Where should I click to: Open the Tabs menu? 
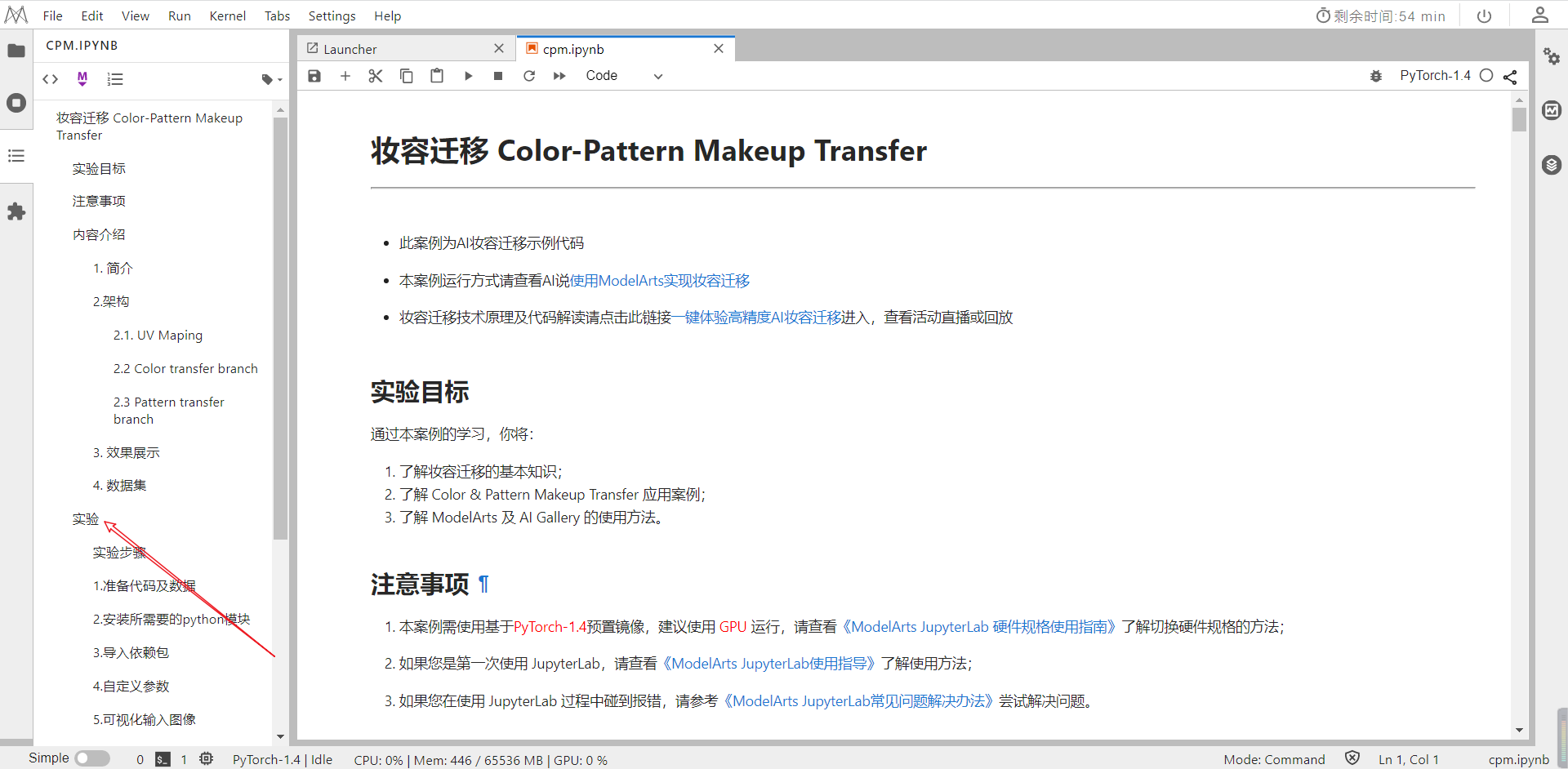point(278,16)
